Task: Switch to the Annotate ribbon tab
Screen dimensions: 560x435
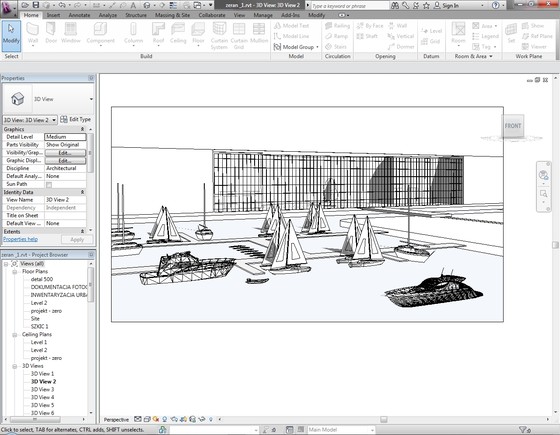Action: click(x=79, y=15)
